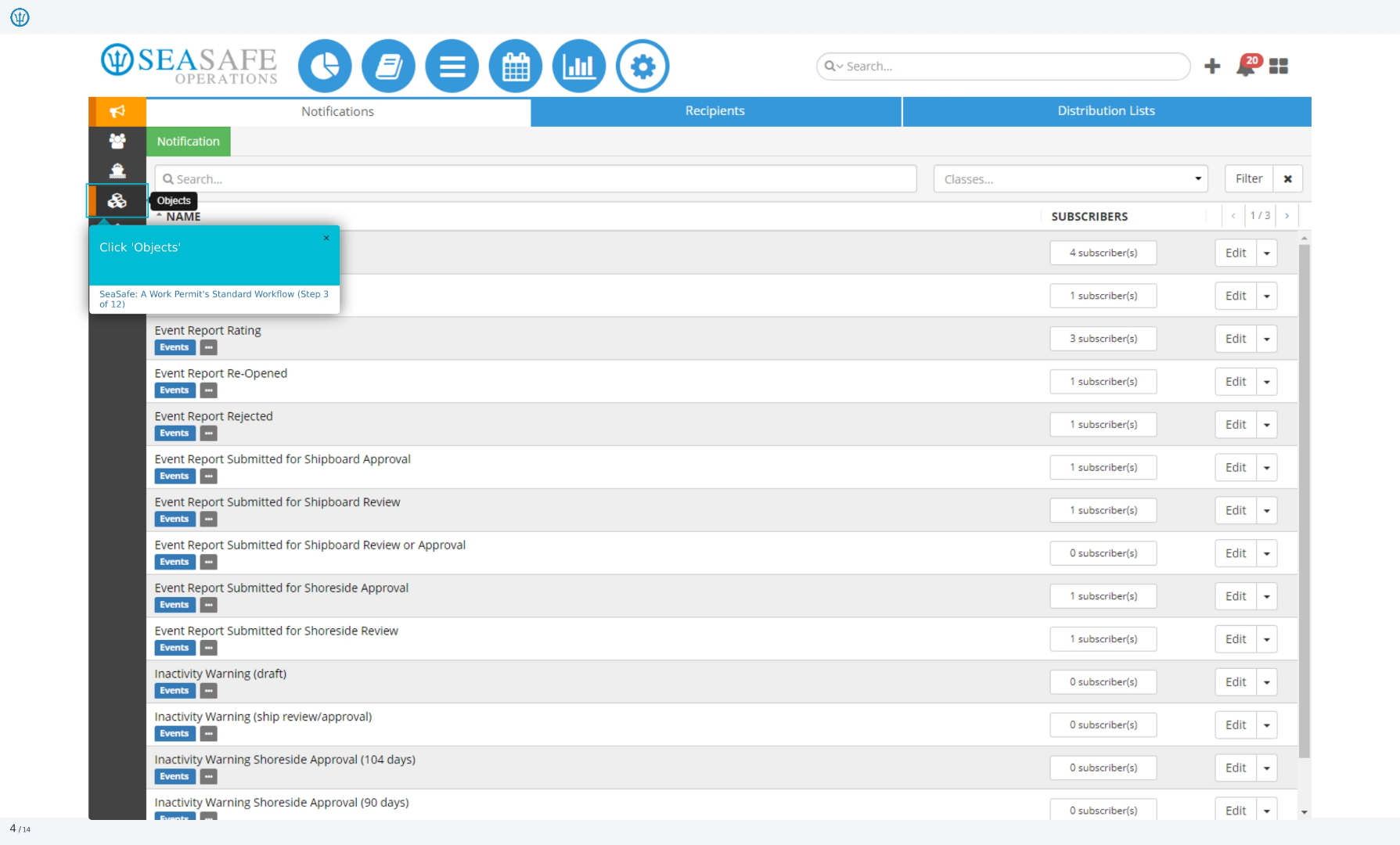Open the Classes dropdown

(1071, 179)
